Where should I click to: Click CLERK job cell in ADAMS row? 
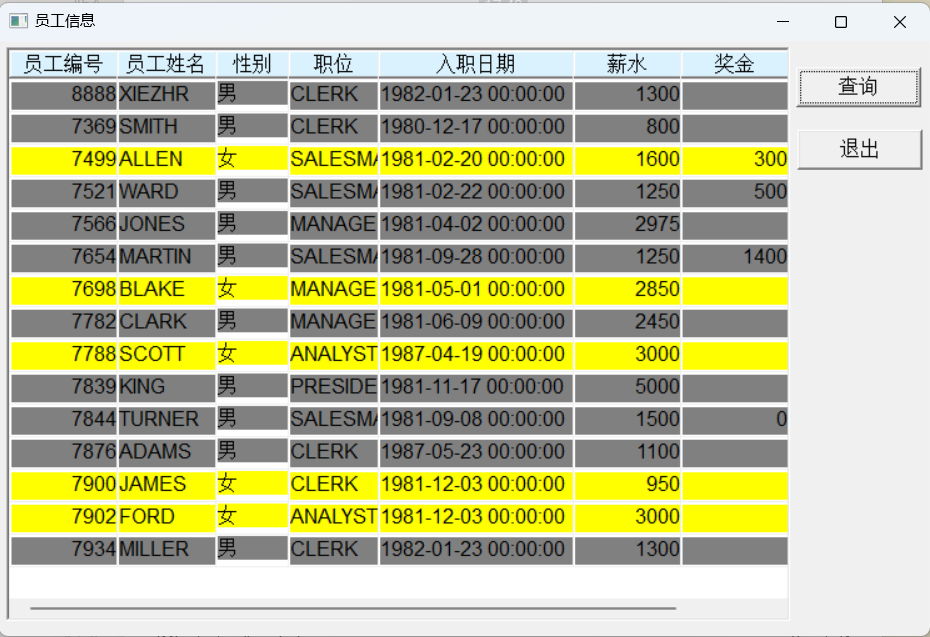click(333, 453)
